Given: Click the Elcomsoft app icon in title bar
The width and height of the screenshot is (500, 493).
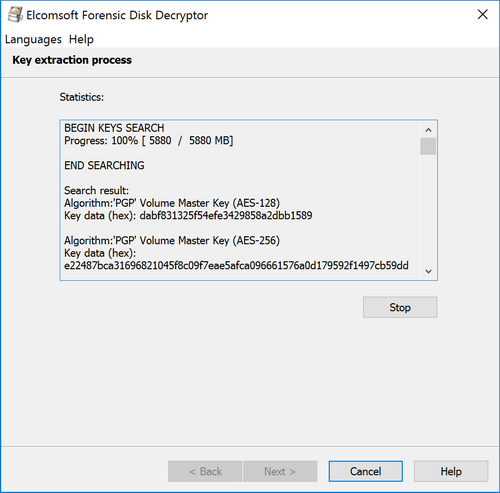Looking at the screenshot, I should click(15, 15).
